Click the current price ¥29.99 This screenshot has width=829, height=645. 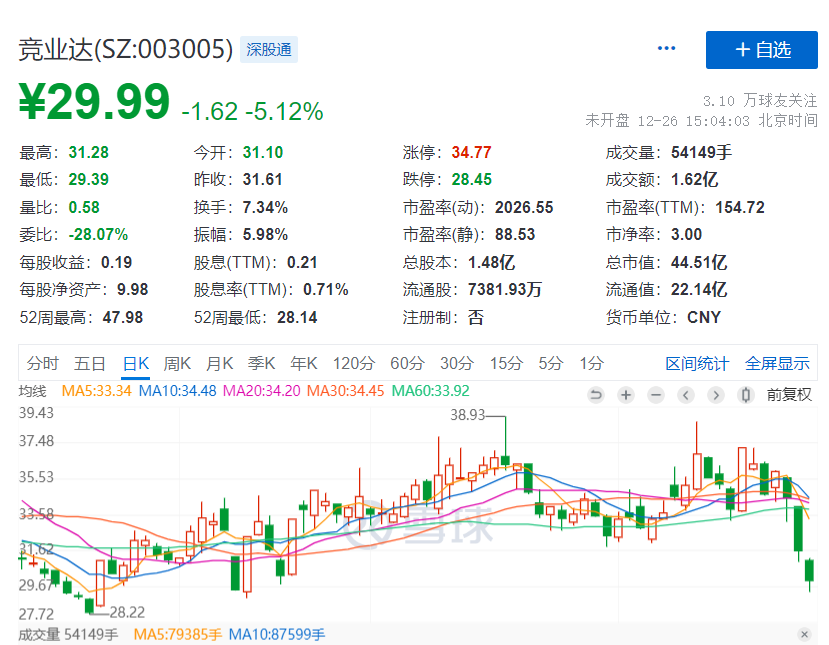(x=94, y=102)
